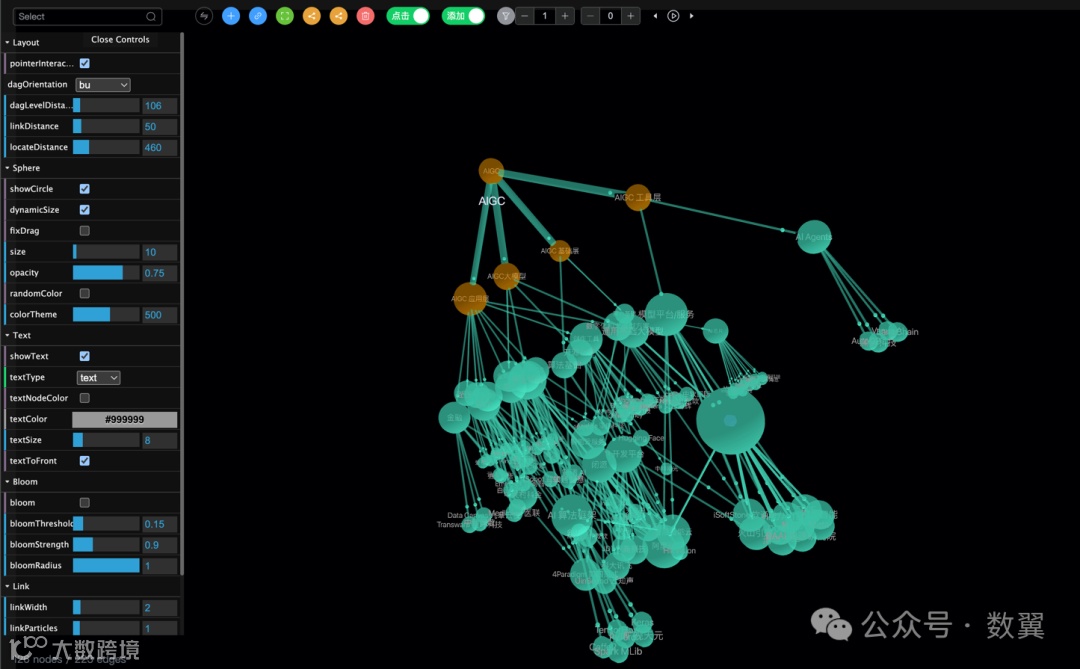Click the green fullscreen icon
Image resolution: width=1080 pixels, height=669 pixels.
[284, 16]
